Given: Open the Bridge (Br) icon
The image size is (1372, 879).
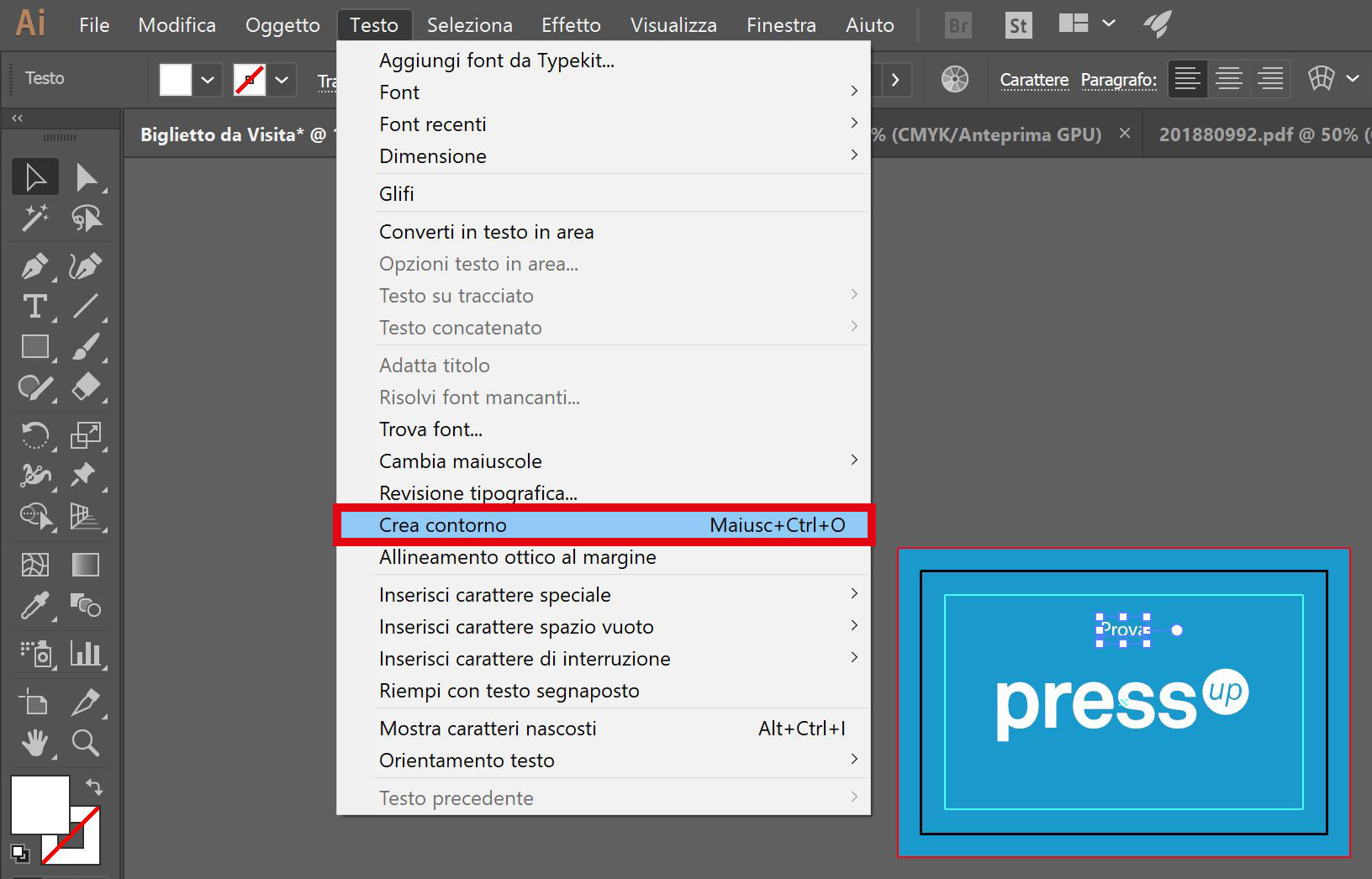Looking at the screenshot, I should (958, 25).
